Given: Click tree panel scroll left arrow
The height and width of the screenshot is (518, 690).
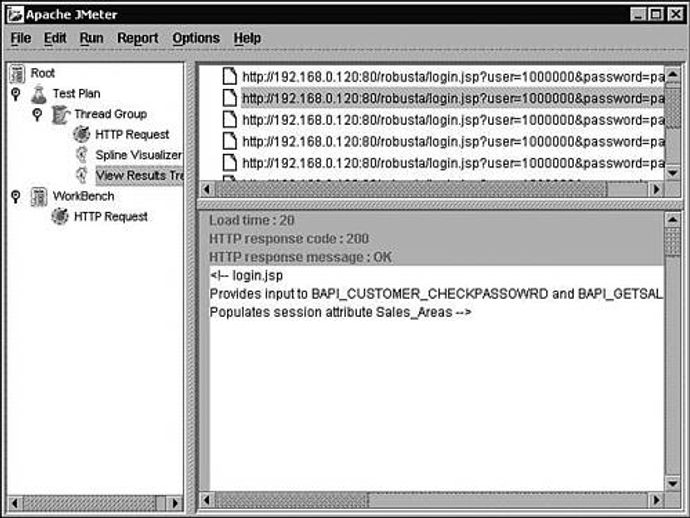Looking at the screenshot, I should [x=15, y=503].
